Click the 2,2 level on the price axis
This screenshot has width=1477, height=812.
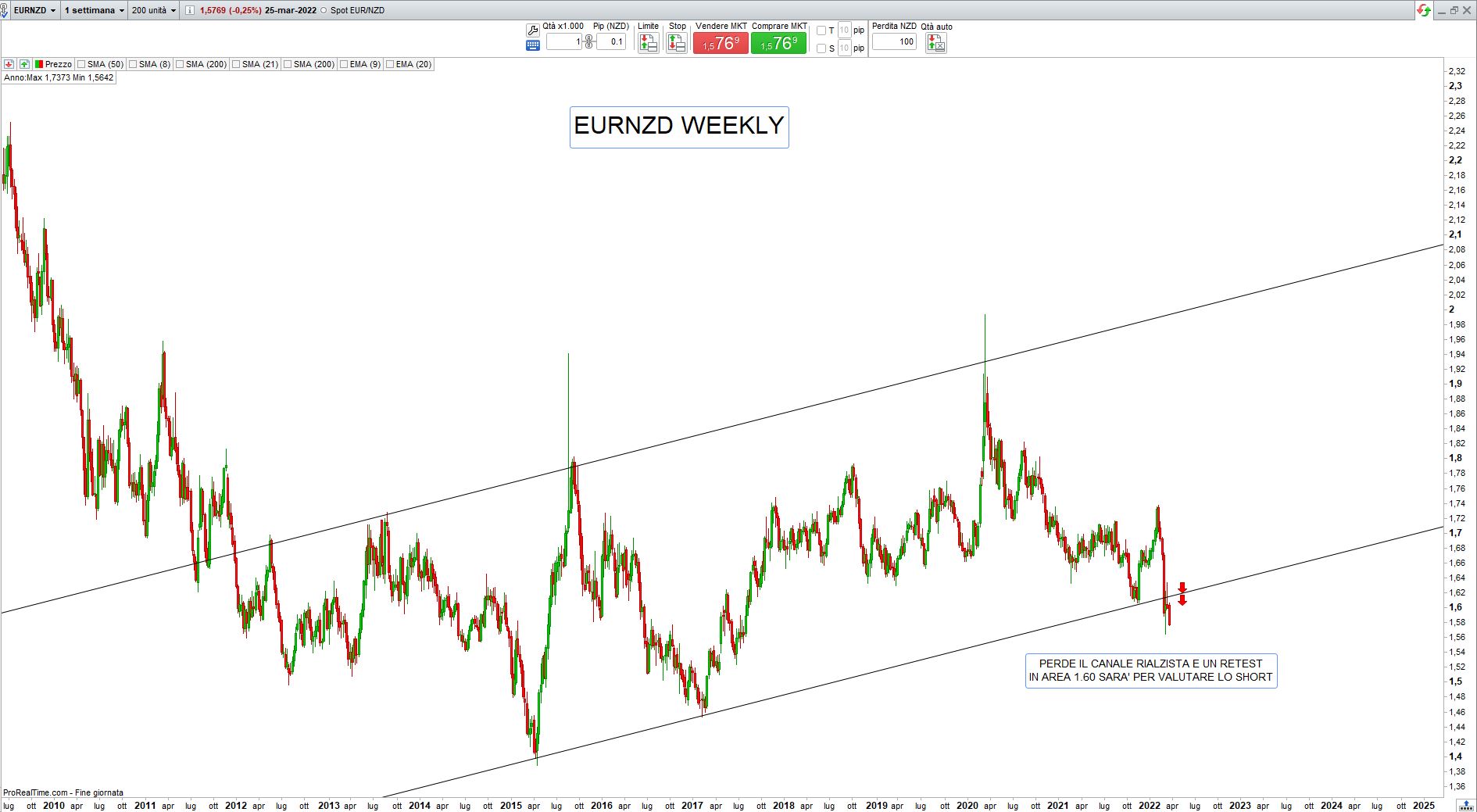point(1455,160)
